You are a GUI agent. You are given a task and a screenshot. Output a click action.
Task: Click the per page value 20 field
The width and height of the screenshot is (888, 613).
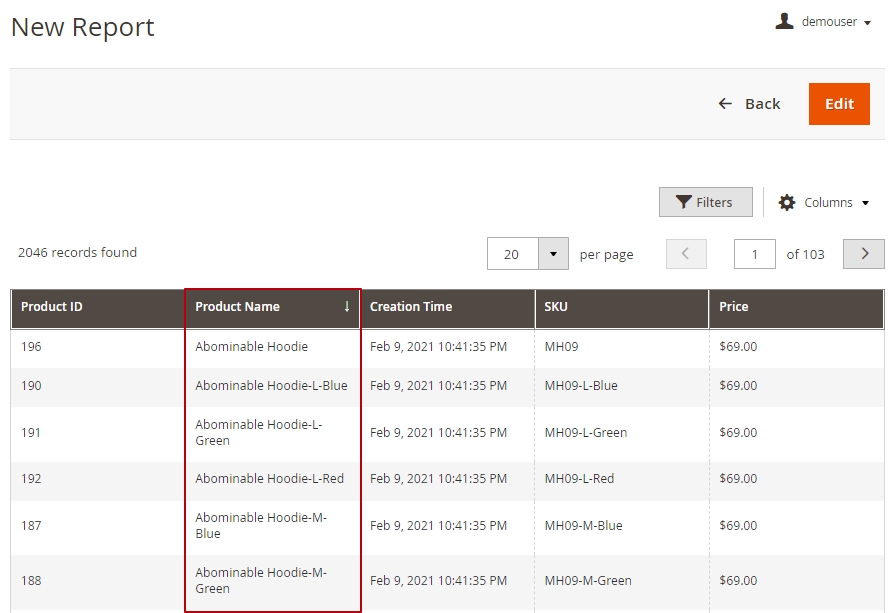point(512,255)
